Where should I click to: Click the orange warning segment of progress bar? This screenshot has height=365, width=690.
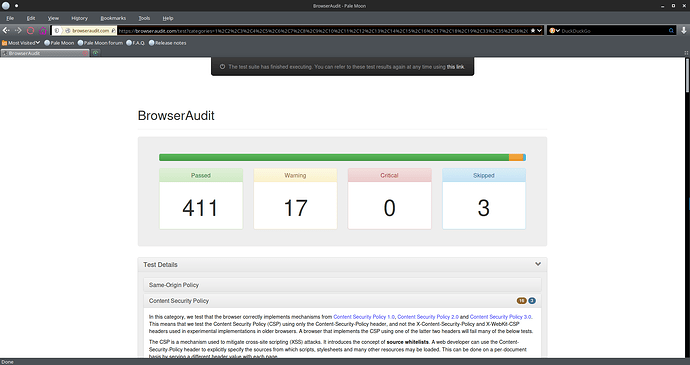point(516,157)
